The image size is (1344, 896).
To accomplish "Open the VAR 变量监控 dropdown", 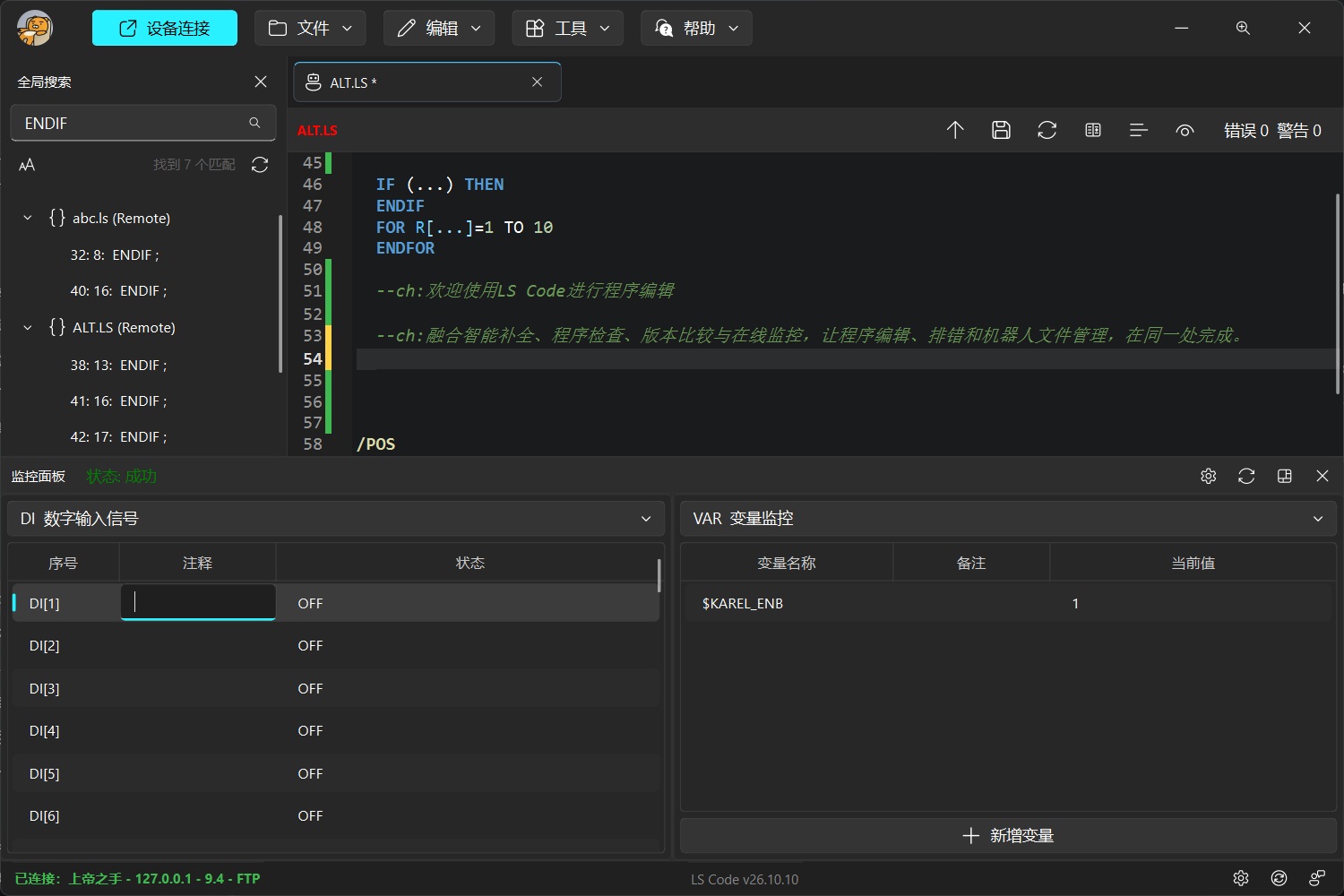I will tap(1008, 519).
